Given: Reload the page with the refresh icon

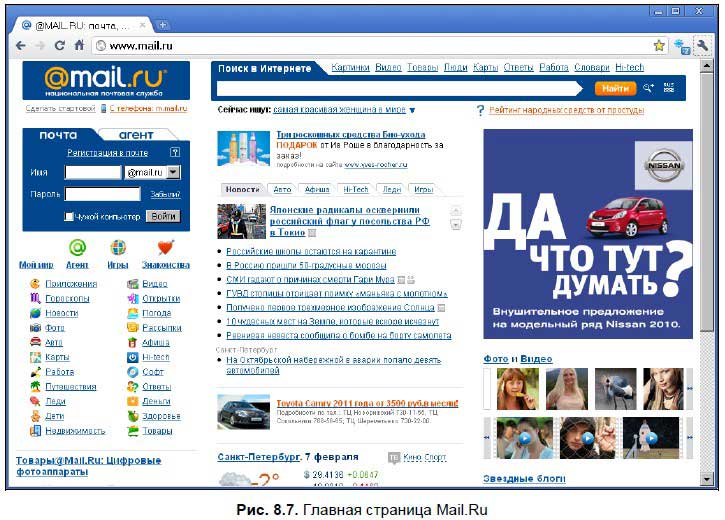Looking at the screenshot, I should (59, 45).
